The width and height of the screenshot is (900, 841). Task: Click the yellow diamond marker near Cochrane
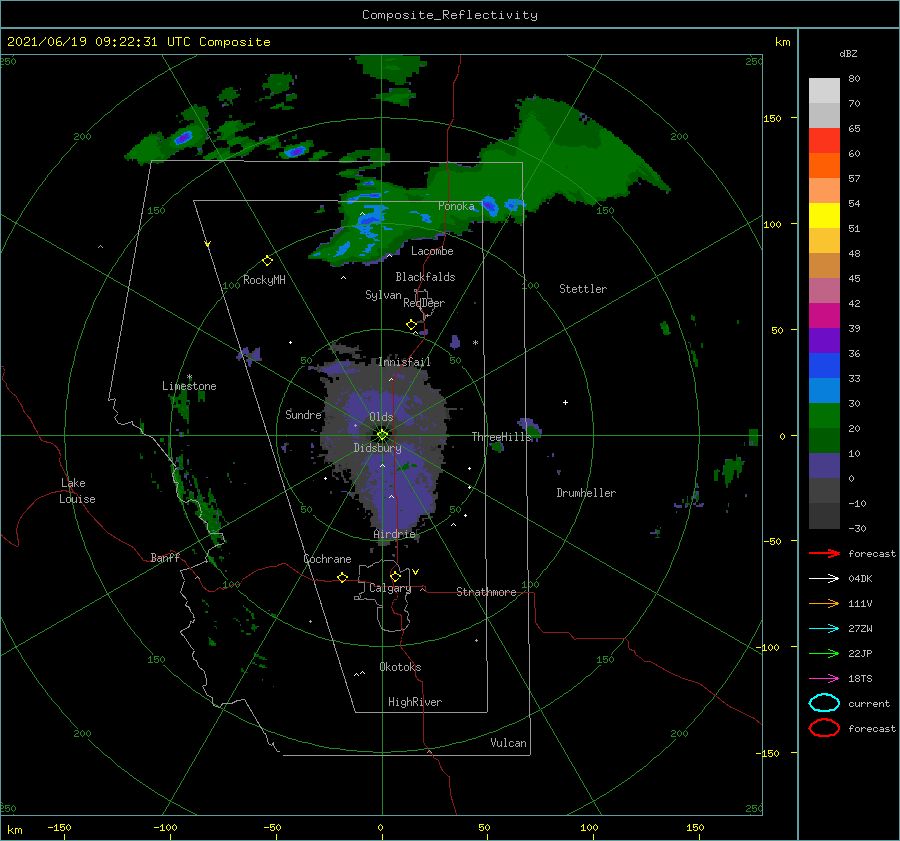pos(343,577)
